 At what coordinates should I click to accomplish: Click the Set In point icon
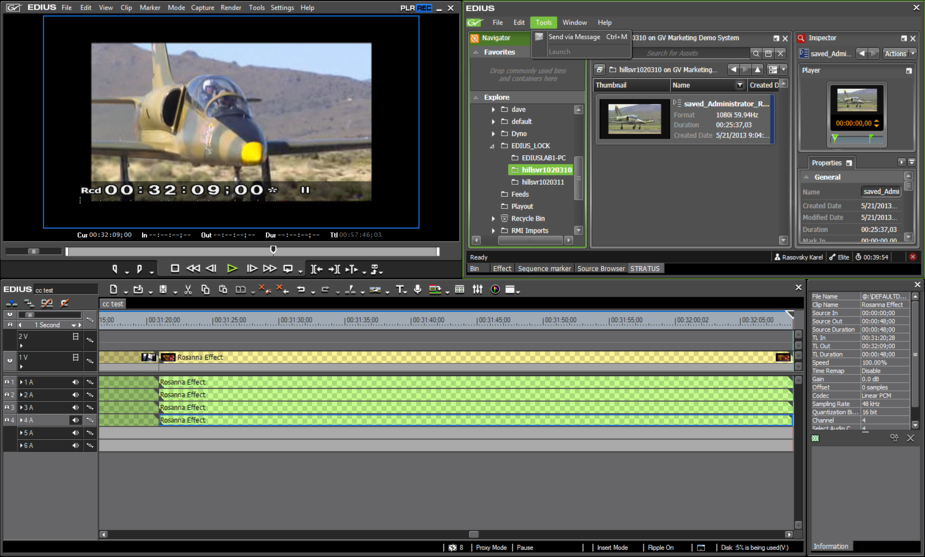tap(114, 269)
